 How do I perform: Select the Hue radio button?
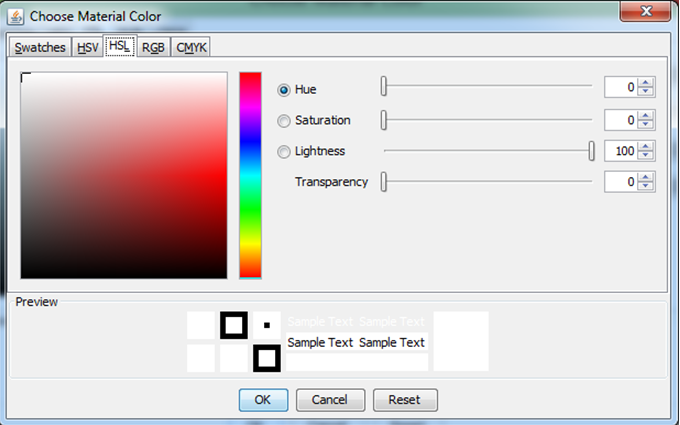284,89
